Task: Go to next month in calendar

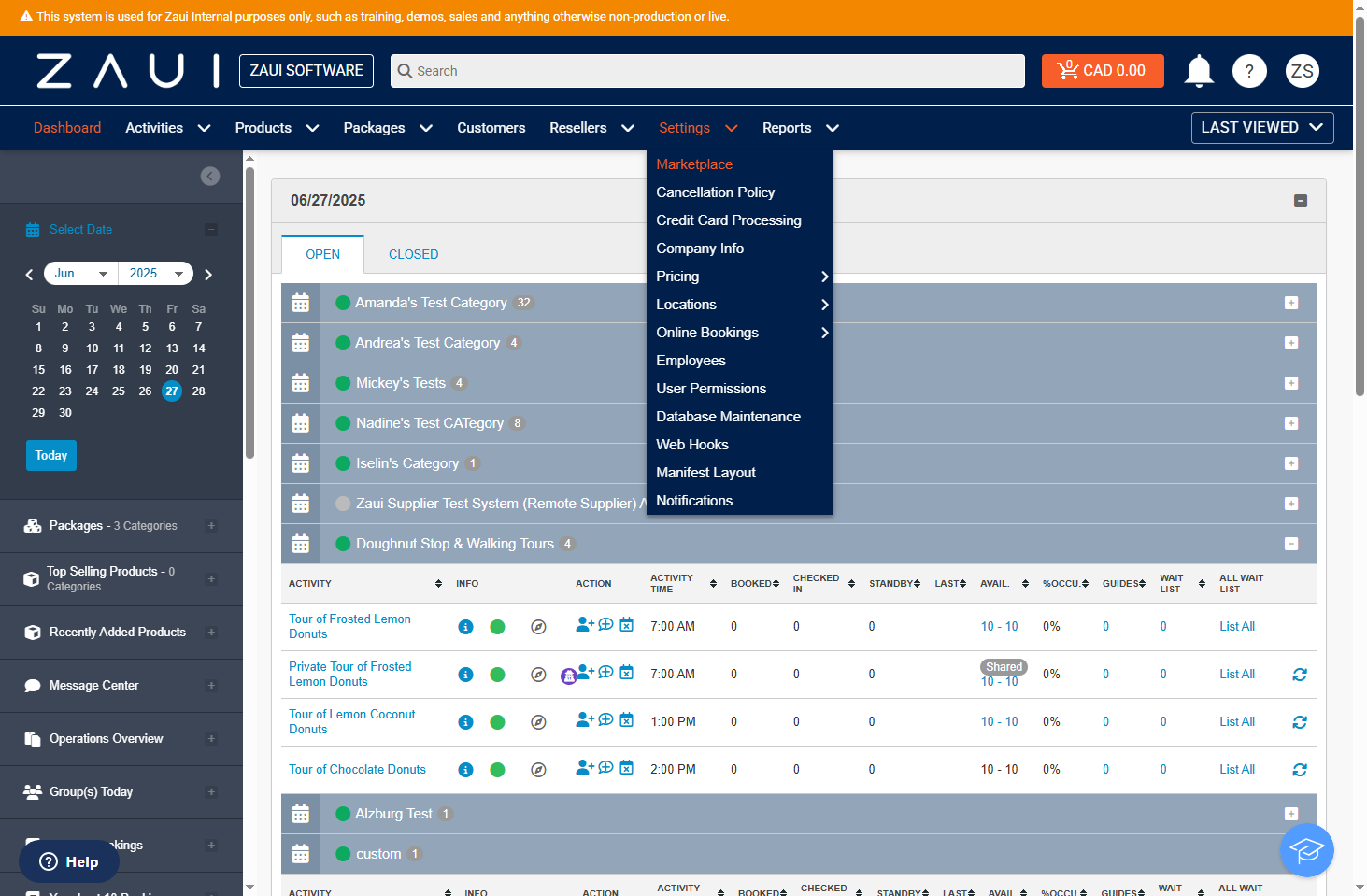Action: click(x=208, y=275)
